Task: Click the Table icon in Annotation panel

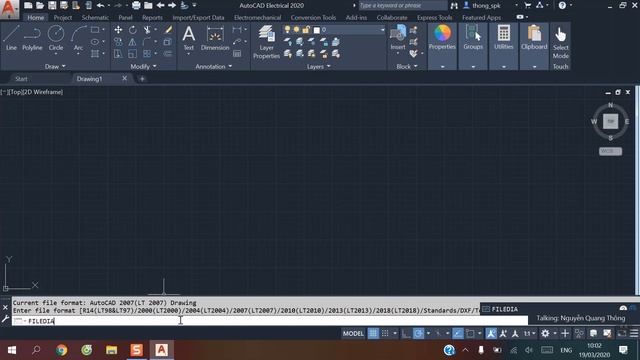Action: [237, 53]
